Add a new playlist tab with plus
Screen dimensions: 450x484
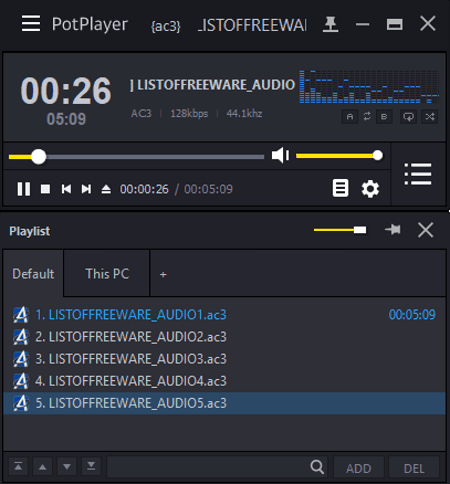[x=163, y=274]
